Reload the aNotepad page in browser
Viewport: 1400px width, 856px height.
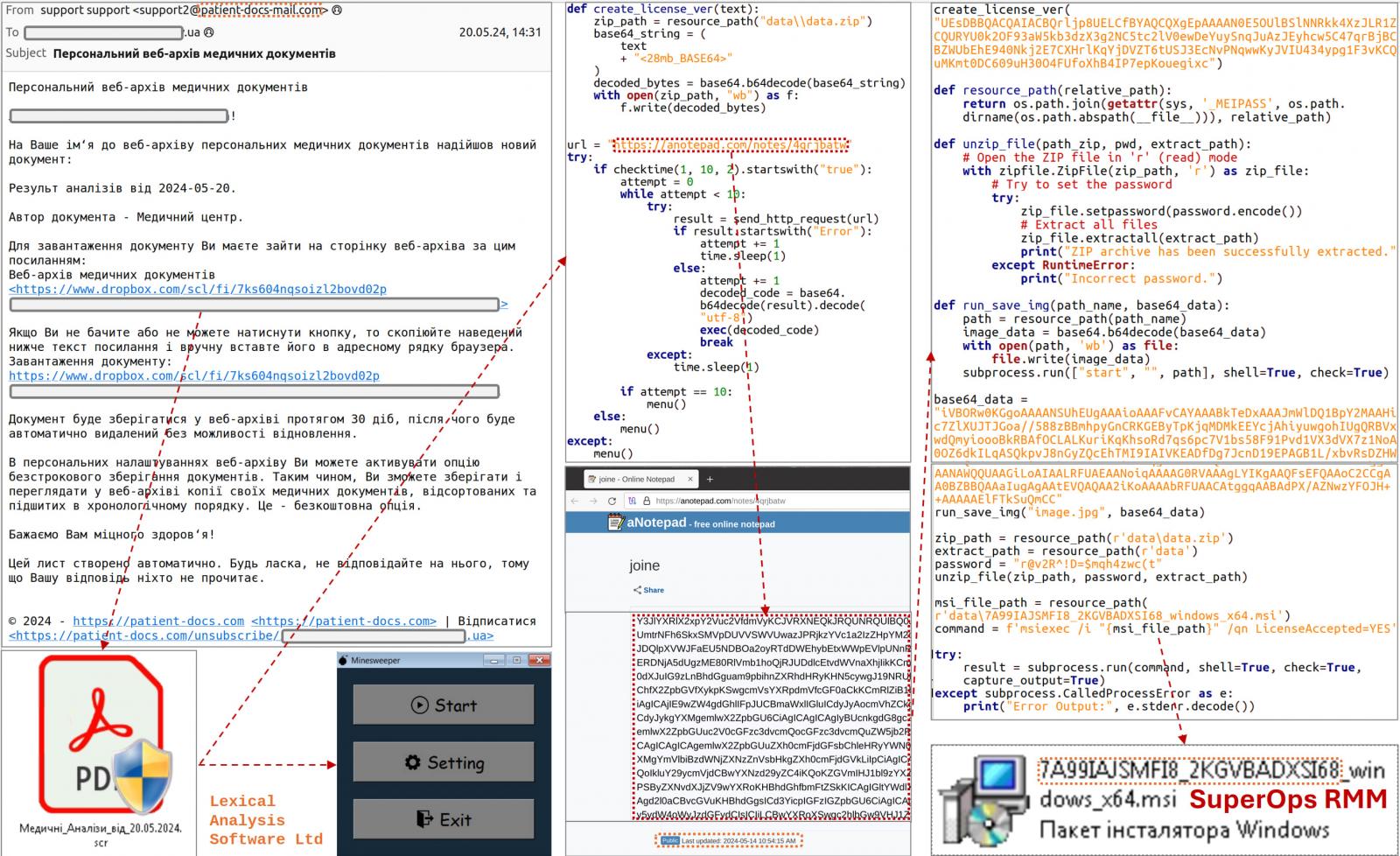(x=612, y=501)
